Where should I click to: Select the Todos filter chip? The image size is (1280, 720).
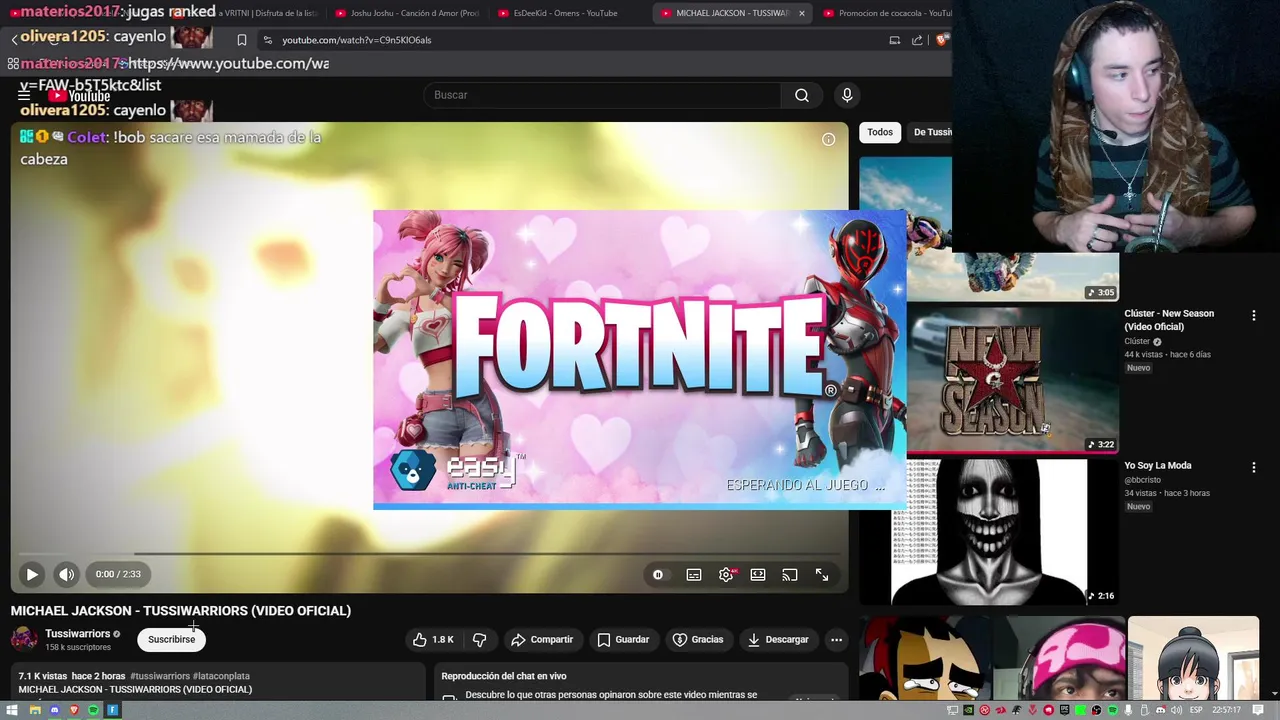click(880, 132)
